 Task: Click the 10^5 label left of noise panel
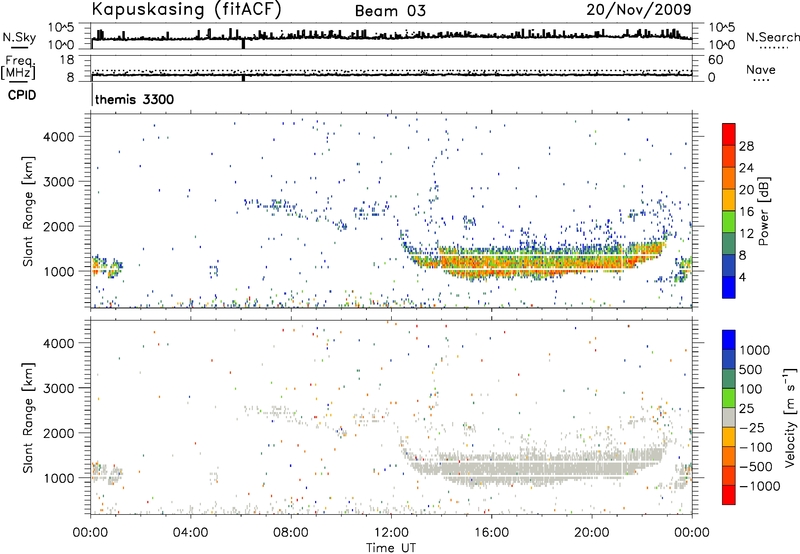pyautogui.click(x=61, y=27)
